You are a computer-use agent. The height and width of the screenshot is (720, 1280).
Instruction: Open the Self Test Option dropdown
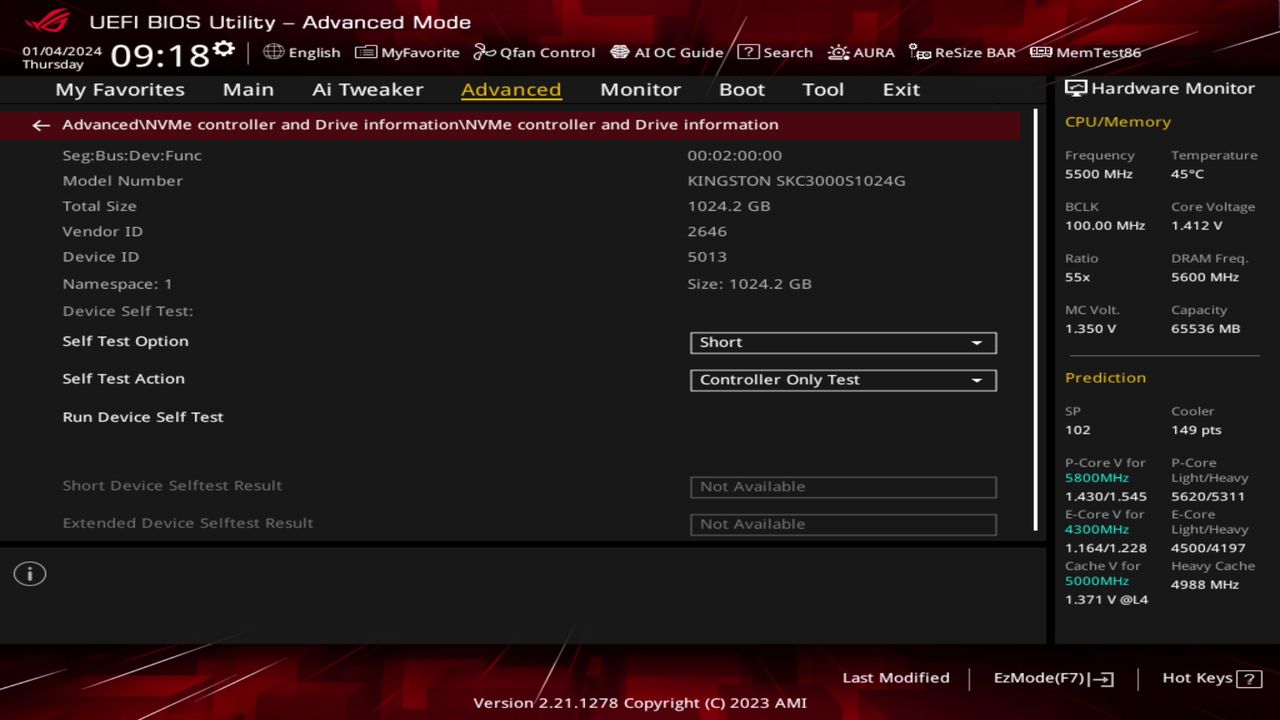coord(843,342)
